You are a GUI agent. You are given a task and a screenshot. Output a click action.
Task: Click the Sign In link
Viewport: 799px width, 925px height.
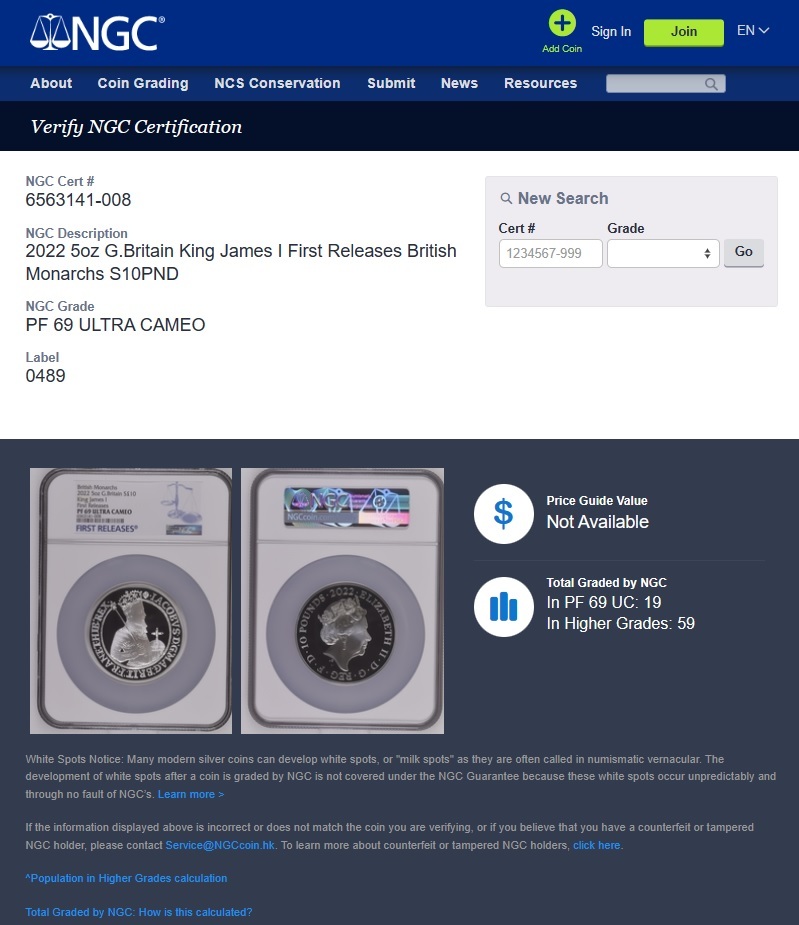pos(611,31)
